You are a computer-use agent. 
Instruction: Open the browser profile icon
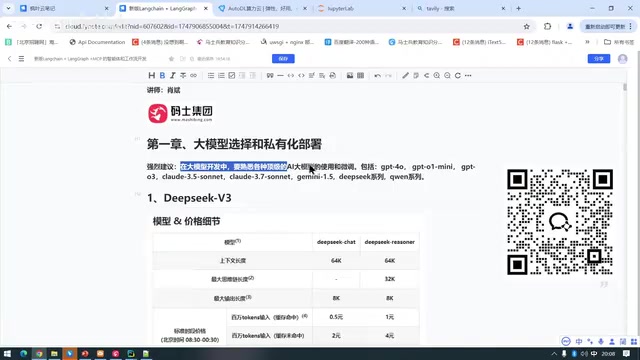pyautogui.click(x=570, y=27)
